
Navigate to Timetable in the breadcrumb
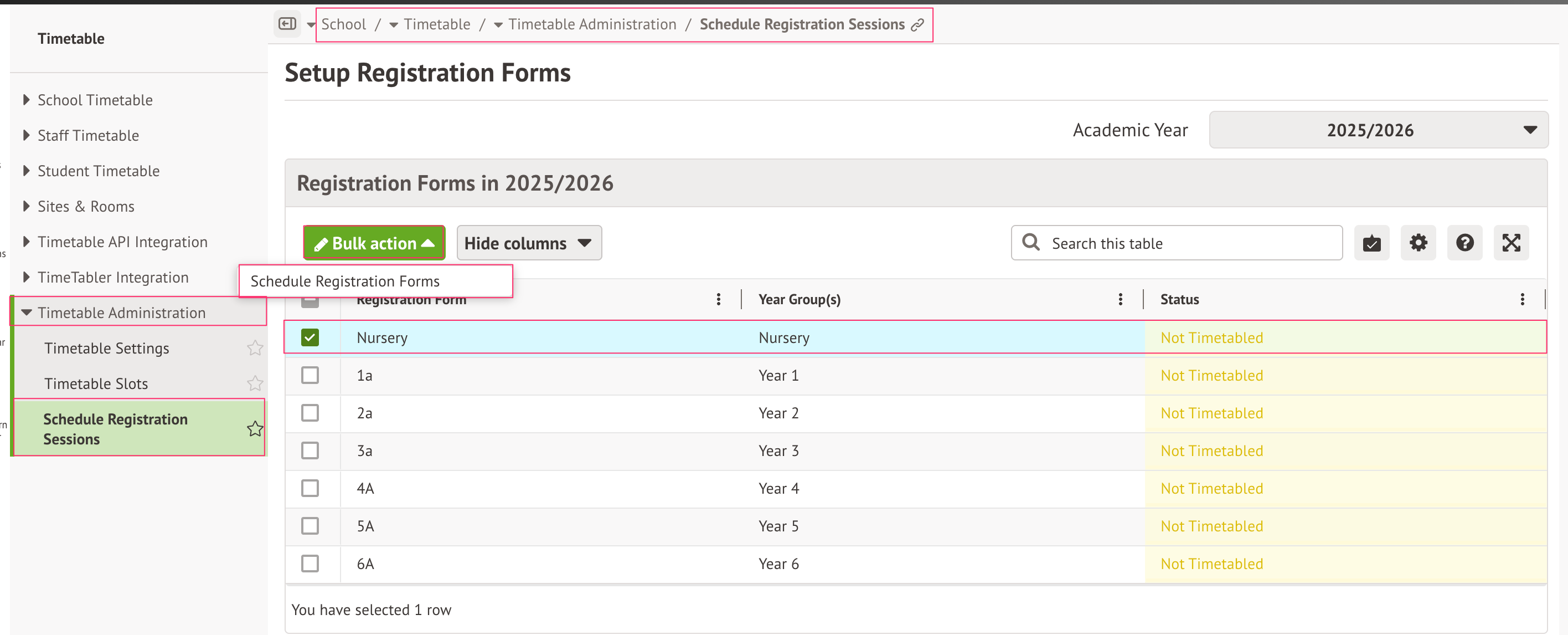coord(437,24)
